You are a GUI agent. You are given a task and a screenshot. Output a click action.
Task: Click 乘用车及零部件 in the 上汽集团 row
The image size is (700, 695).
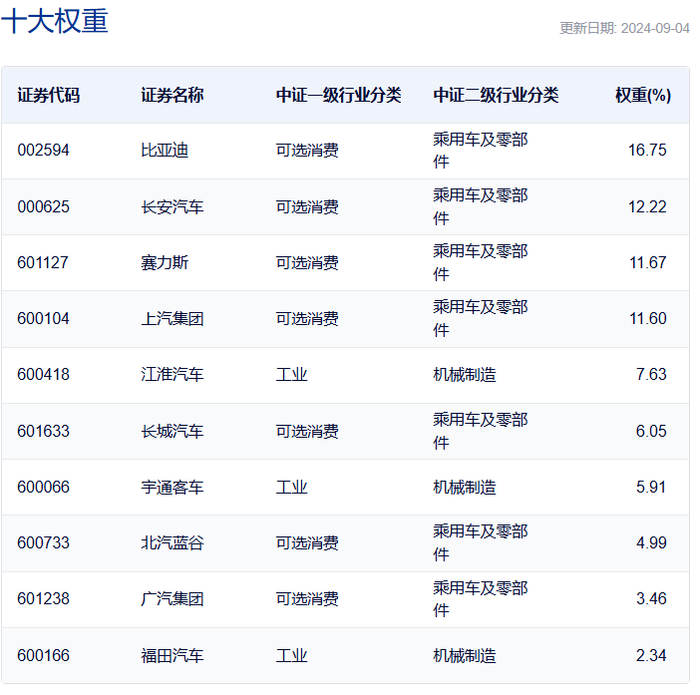coord(480,319)
